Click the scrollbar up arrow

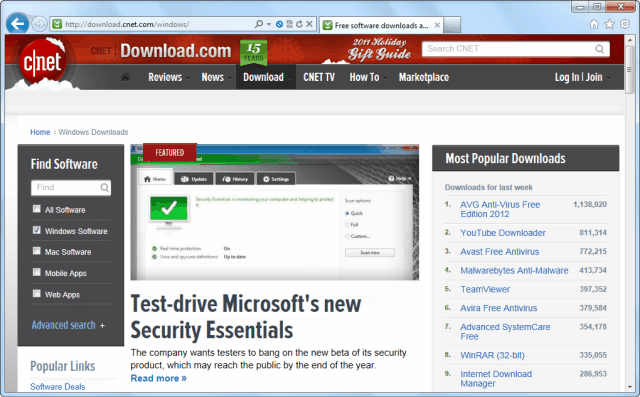coord(630,40)
